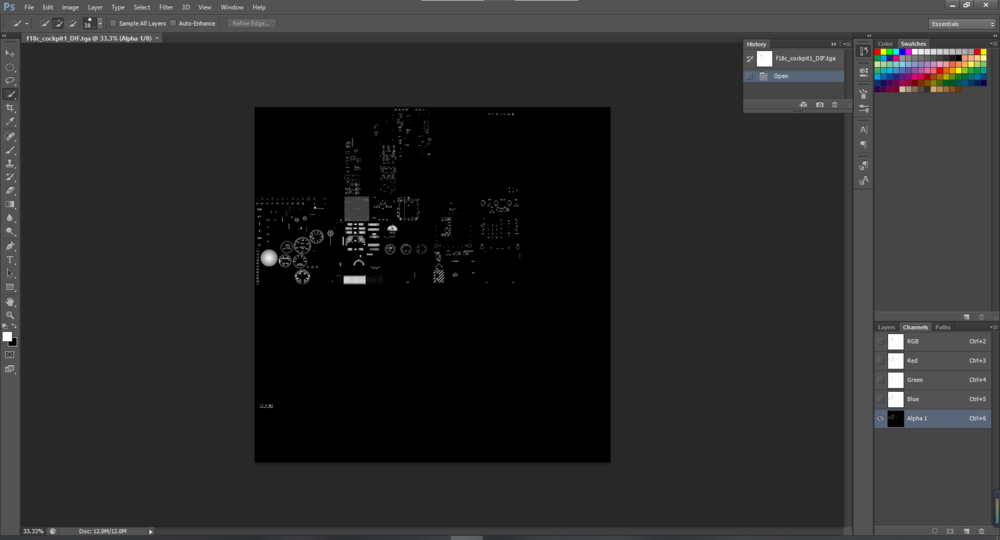Enable Sample All Layers checkbox
Viewport: 1000px width, 540px height.
click(x=113, y=23)
